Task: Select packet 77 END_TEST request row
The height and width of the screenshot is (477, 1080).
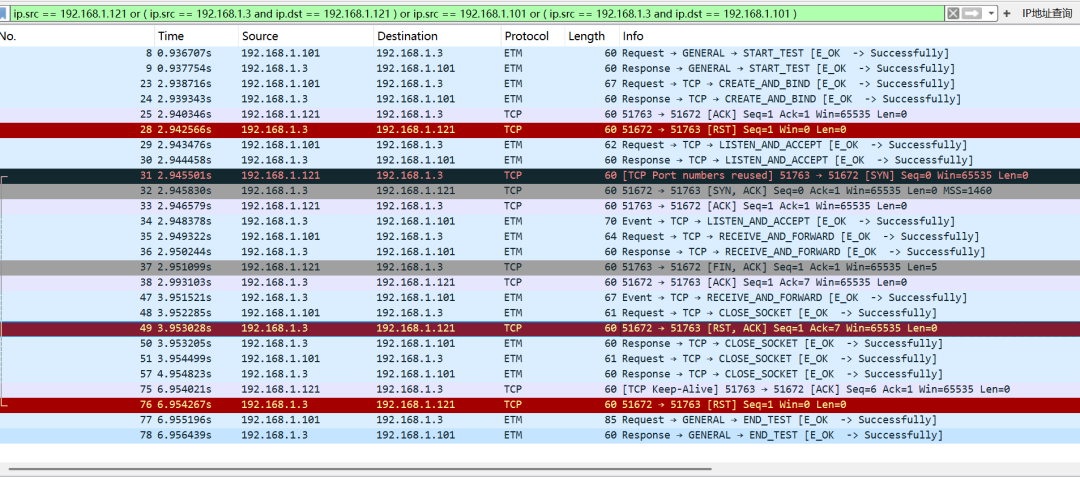Action: (x=500, y=420)
